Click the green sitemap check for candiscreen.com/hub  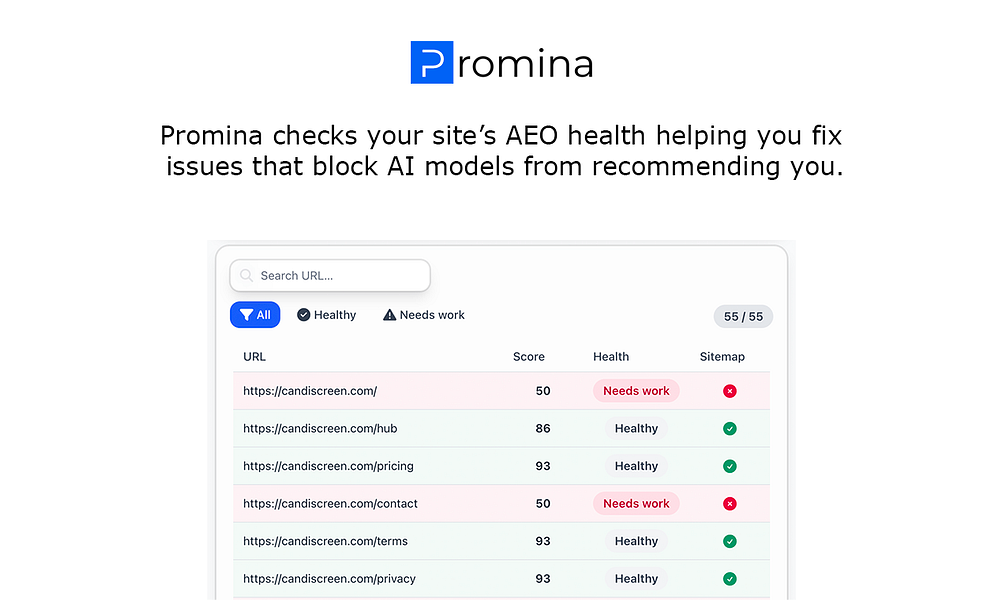(x=729, y=428)
